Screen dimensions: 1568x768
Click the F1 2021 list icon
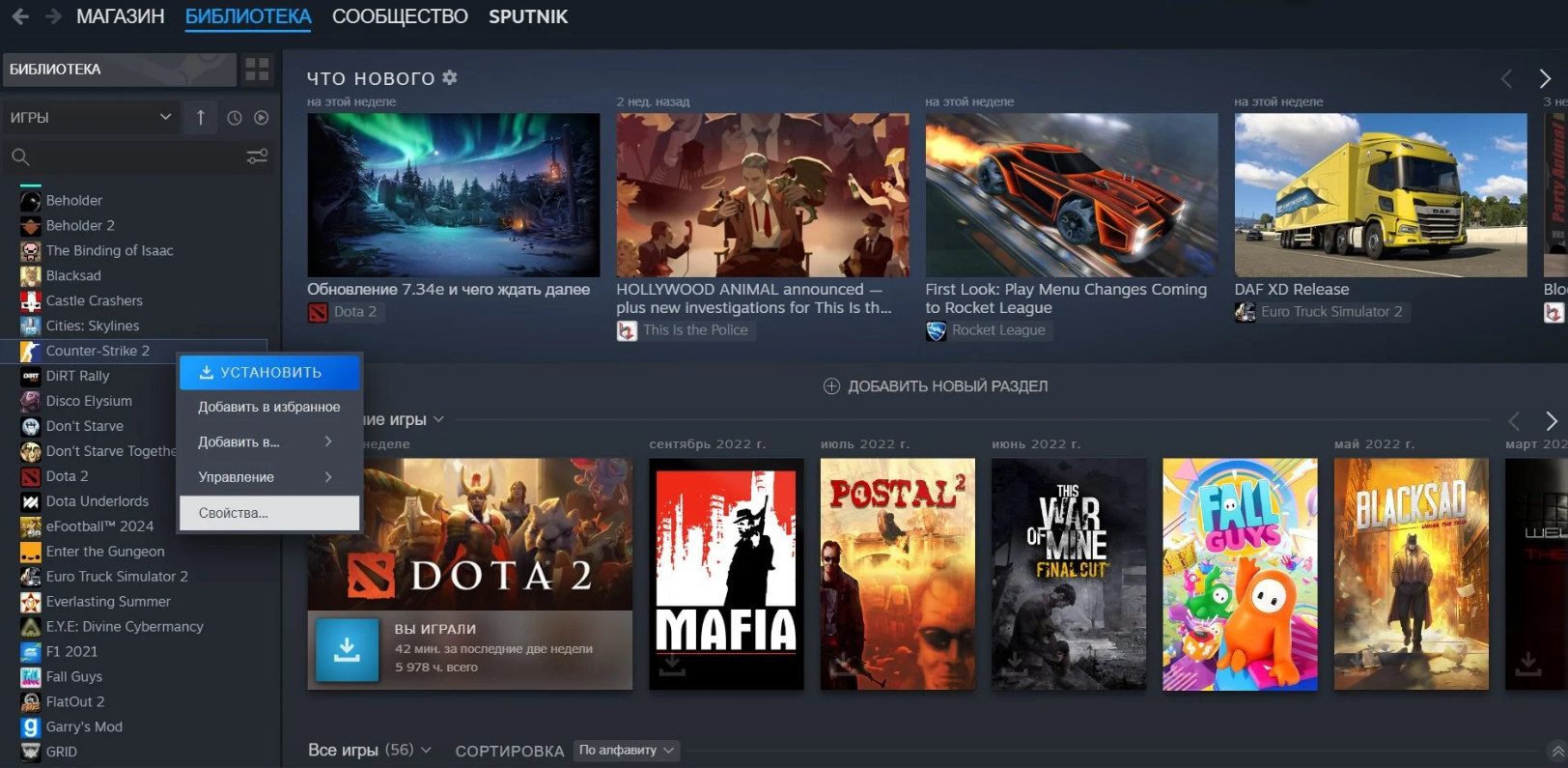pyautogui.click(x=31, y=651)
